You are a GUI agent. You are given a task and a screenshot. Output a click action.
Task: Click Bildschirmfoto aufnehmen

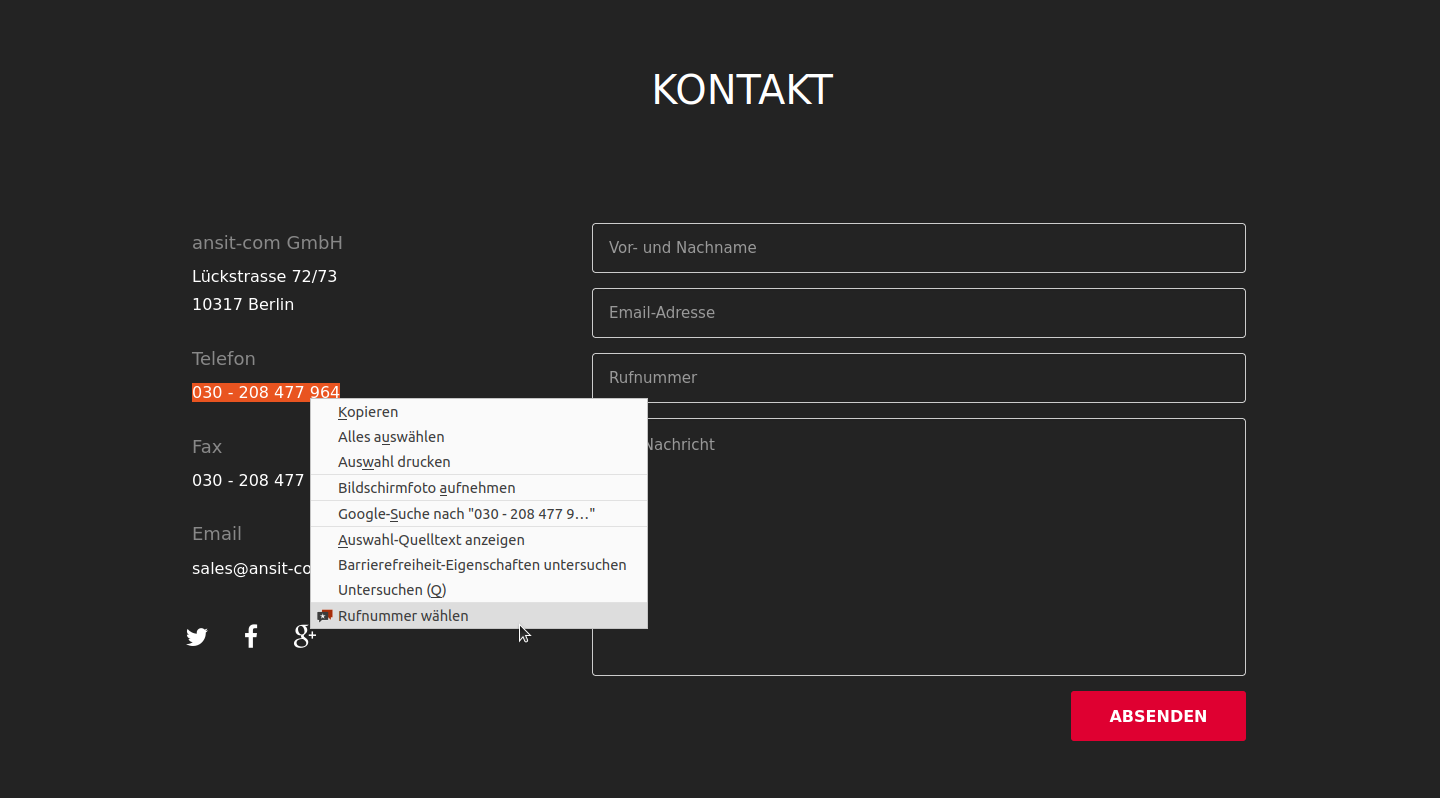point(427,487)
